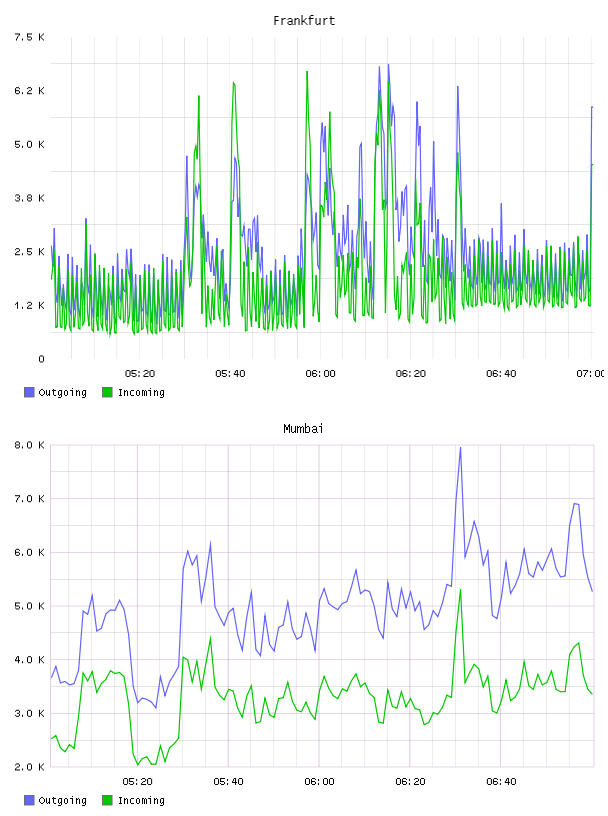Click the green Incoming swatch in Frankfurt legend
Image resolution: width=608 pixels, height=816 pixels.
[x=107, y=392]
